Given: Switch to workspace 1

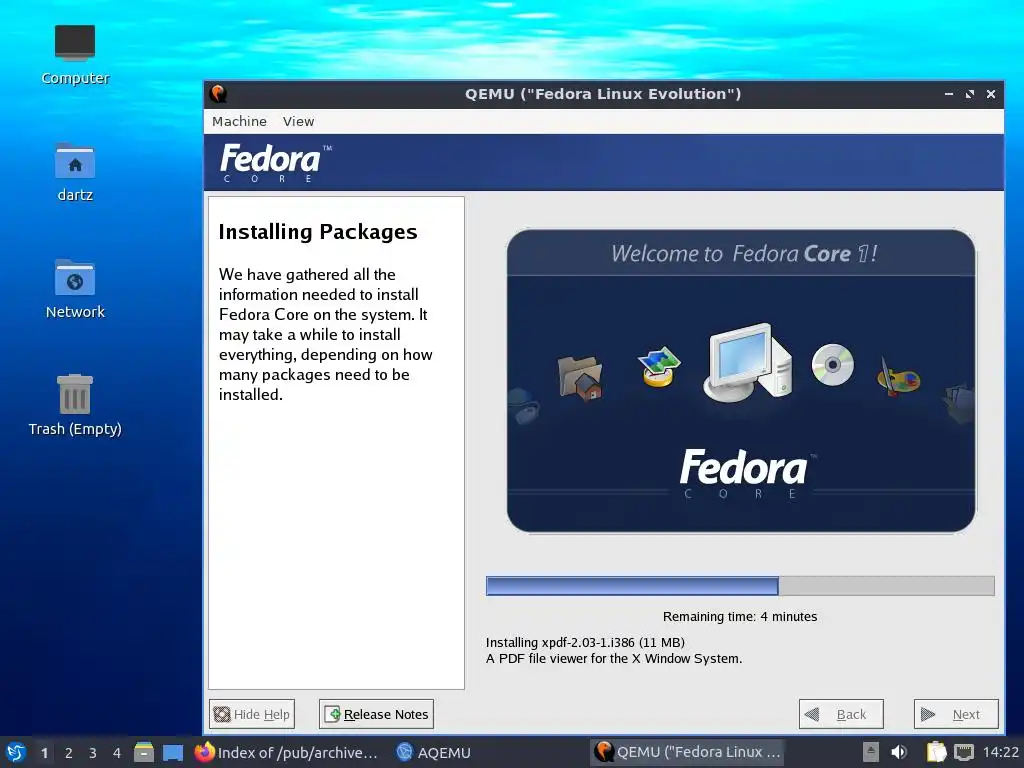Looking at the screenshot, I should tap(44, 753).
